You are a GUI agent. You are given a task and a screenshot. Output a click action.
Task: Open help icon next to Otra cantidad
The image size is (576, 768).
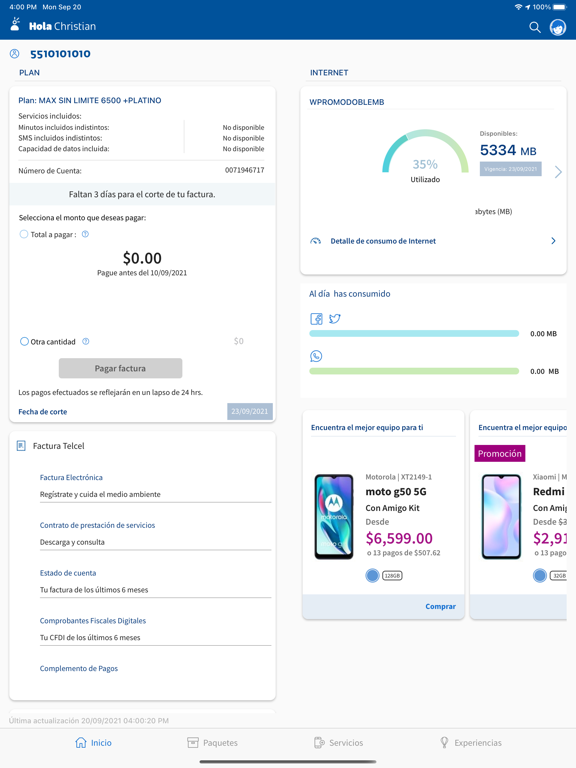tap(86, 341)
